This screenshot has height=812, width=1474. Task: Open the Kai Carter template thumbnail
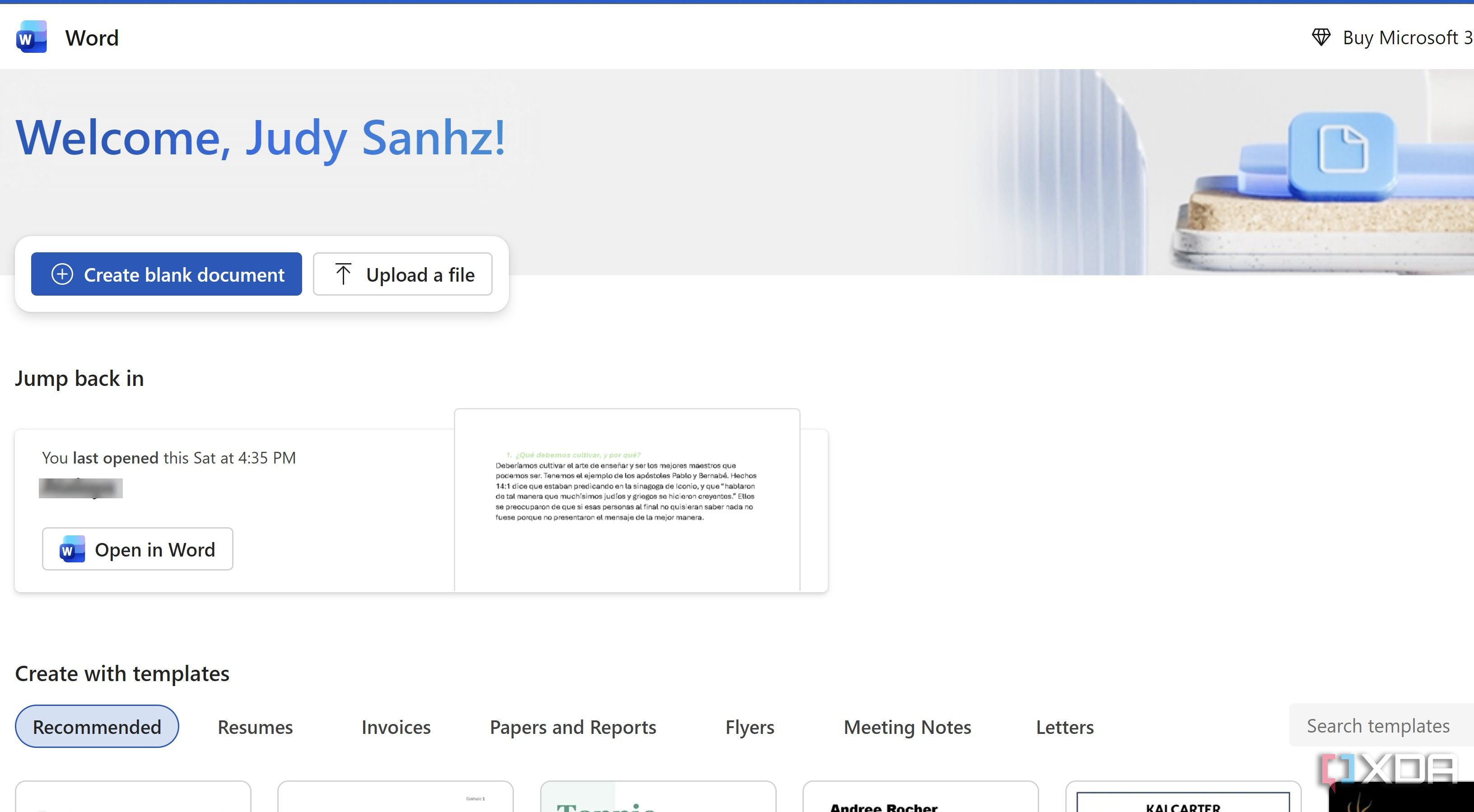[1183, 797]
